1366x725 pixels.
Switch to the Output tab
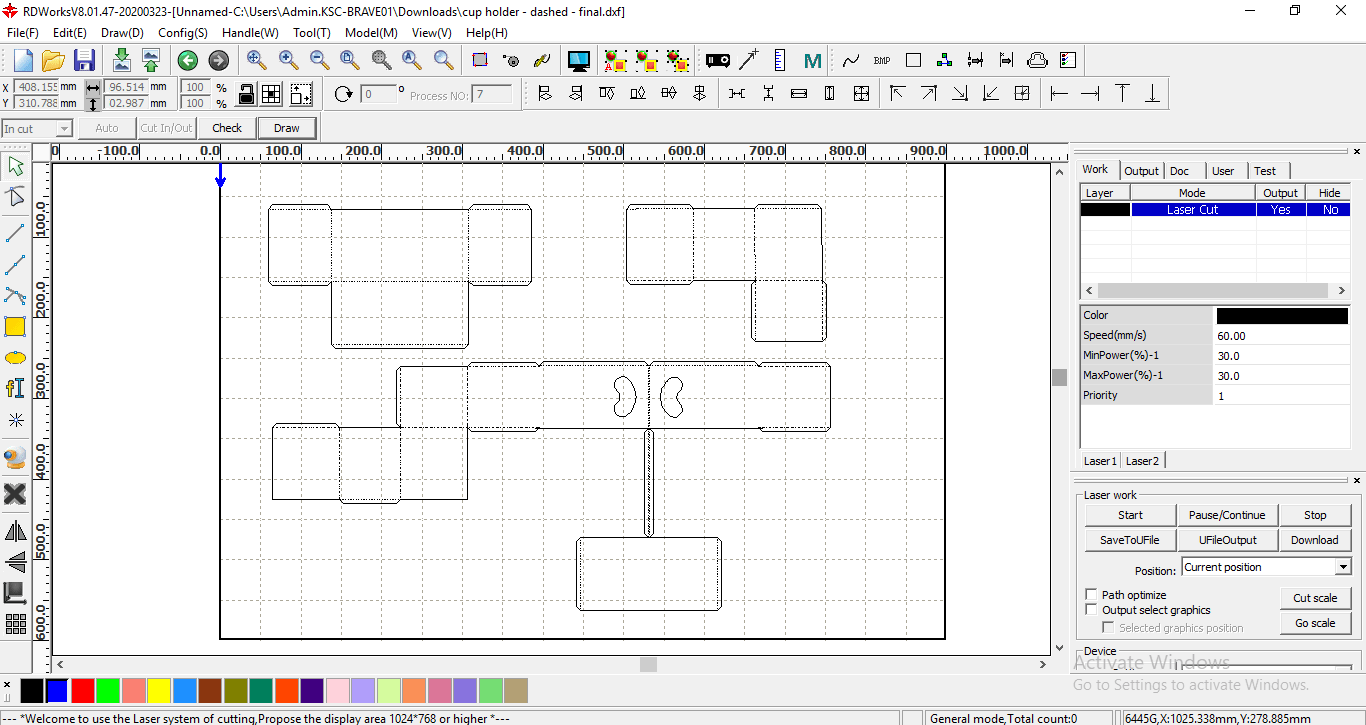tap(1141, 171)
